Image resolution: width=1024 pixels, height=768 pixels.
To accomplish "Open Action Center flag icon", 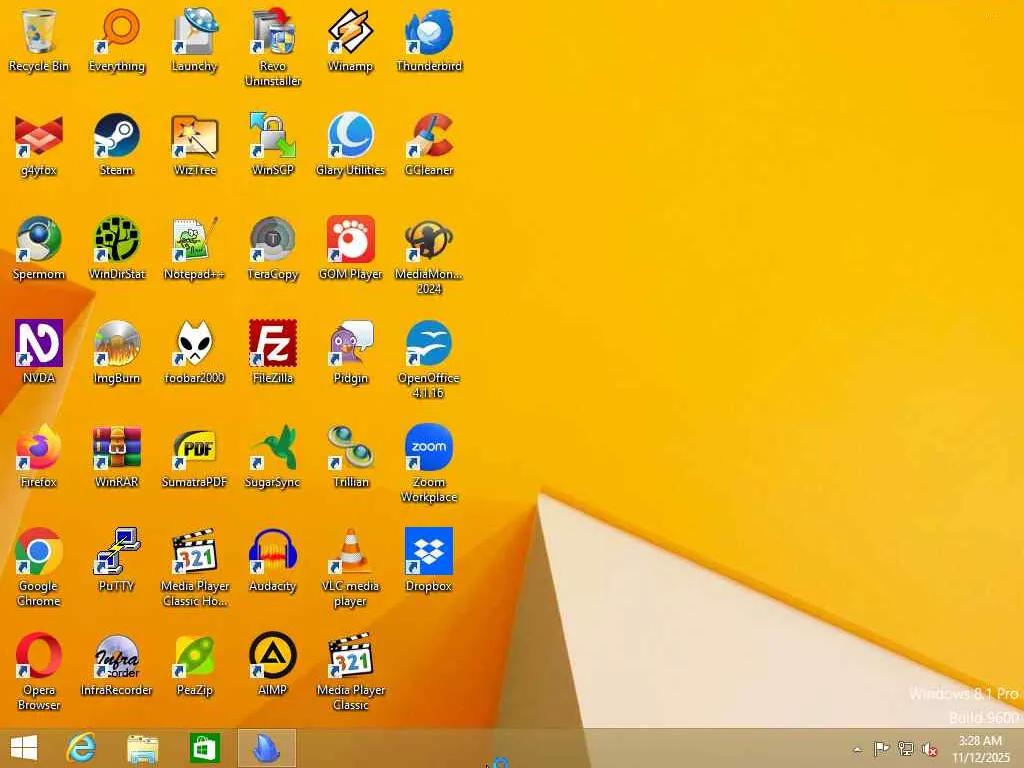I will point(881,749).
